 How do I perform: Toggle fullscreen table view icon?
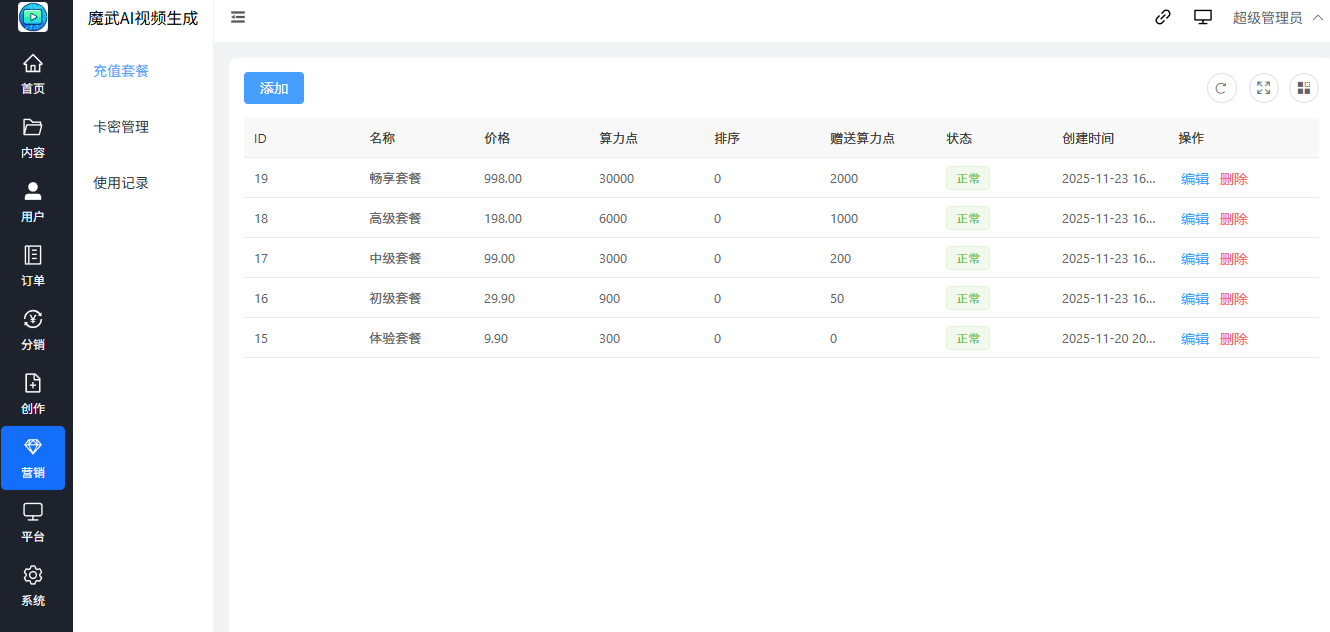tap(1263, 88)
